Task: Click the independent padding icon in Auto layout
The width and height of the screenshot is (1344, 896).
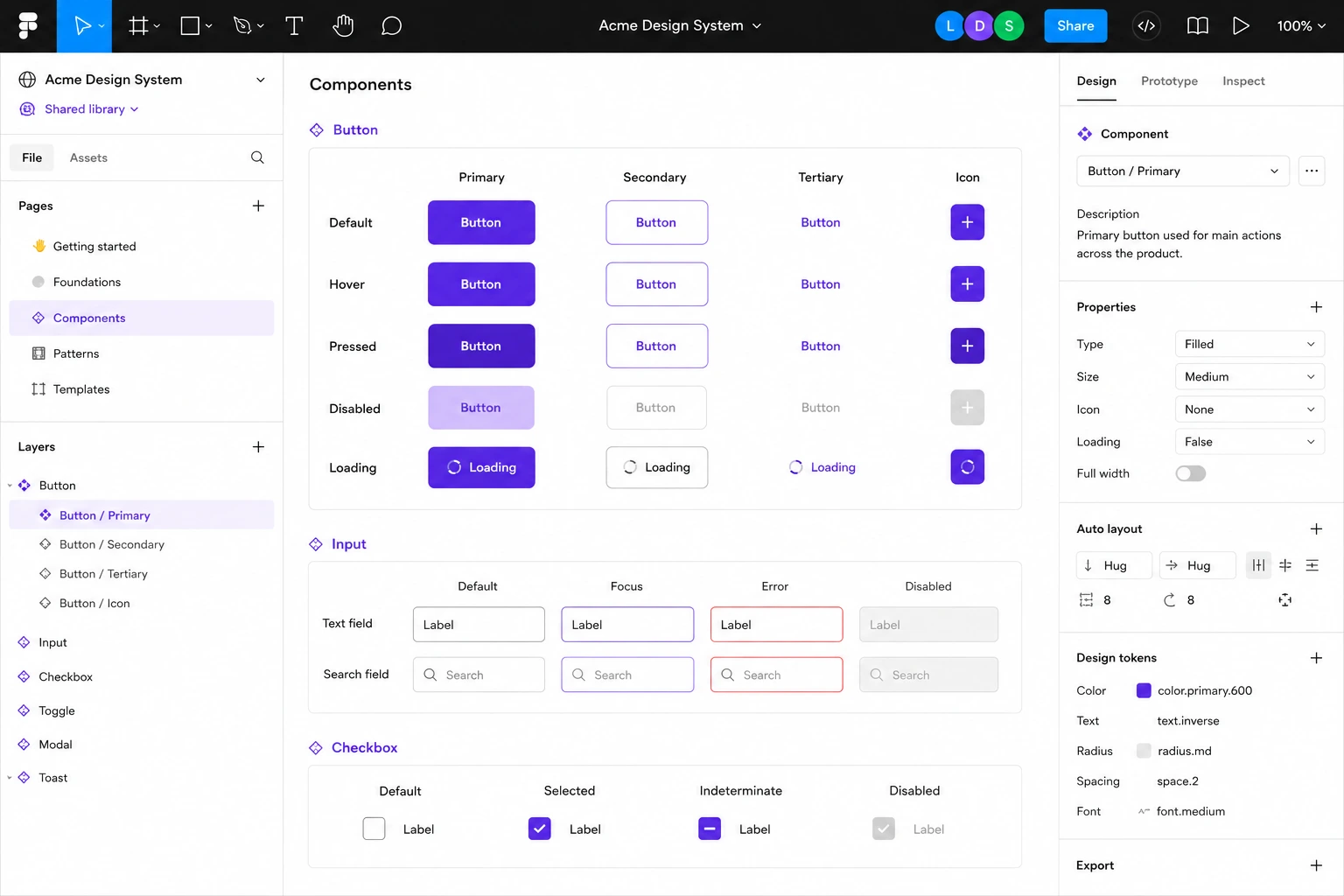Action: [1284, 600]
